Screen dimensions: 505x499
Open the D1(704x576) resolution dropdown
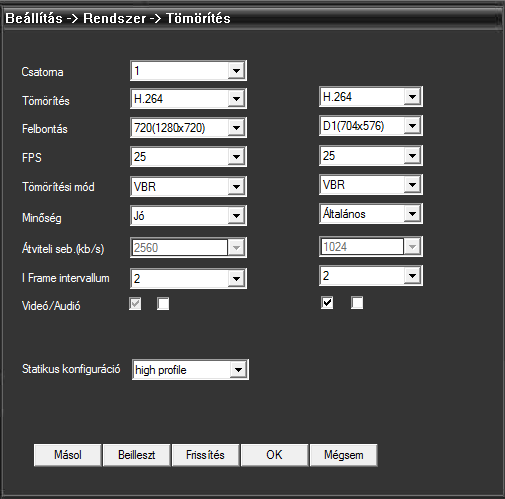coord(371,126)
